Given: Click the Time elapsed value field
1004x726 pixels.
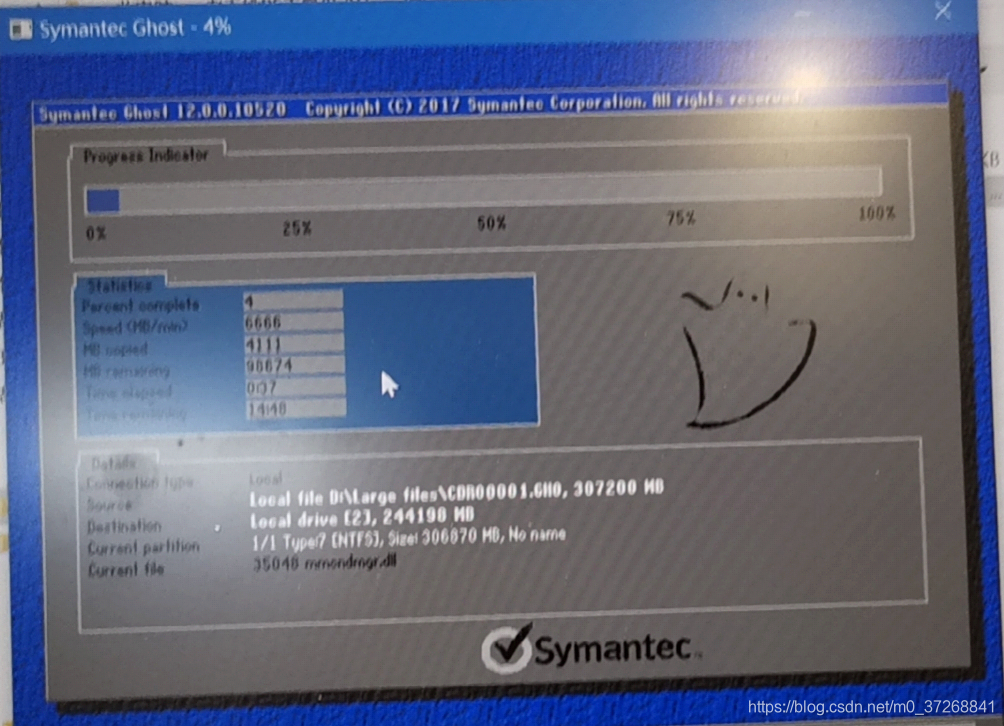Looking at the screenshot, I should 296,387.
